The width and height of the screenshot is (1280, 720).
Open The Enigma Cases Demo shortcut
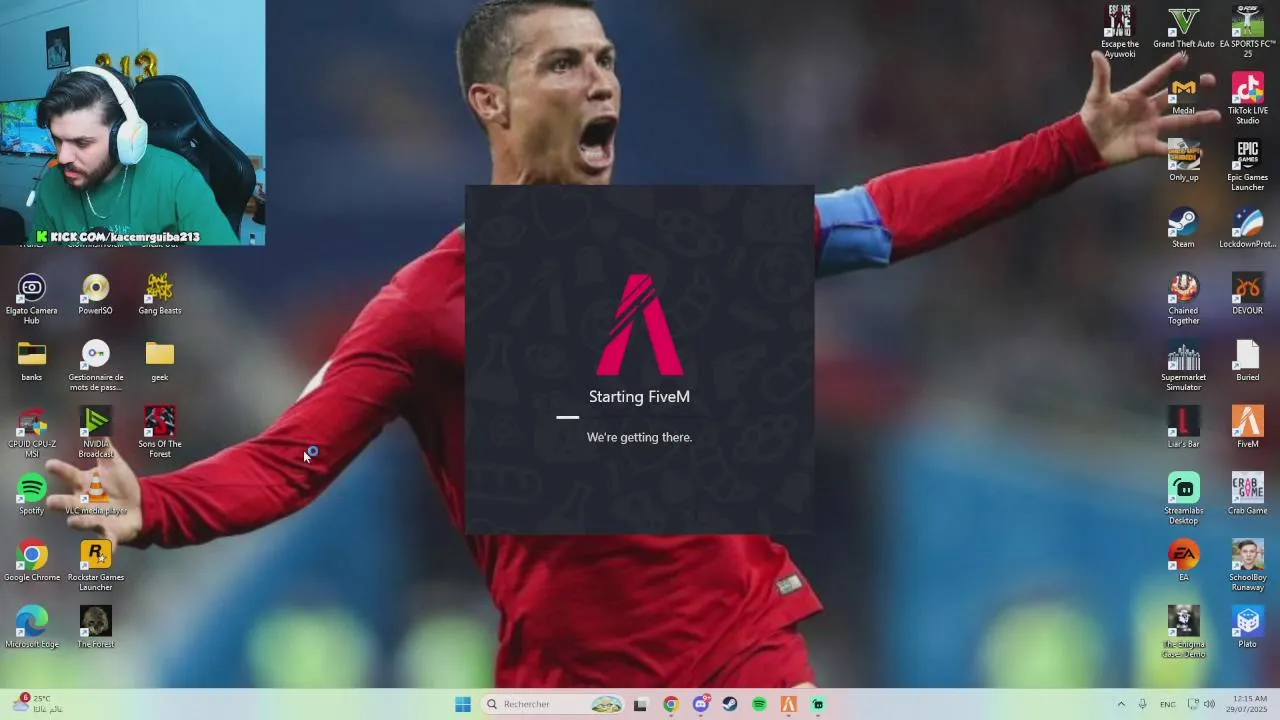(1183, 632)
